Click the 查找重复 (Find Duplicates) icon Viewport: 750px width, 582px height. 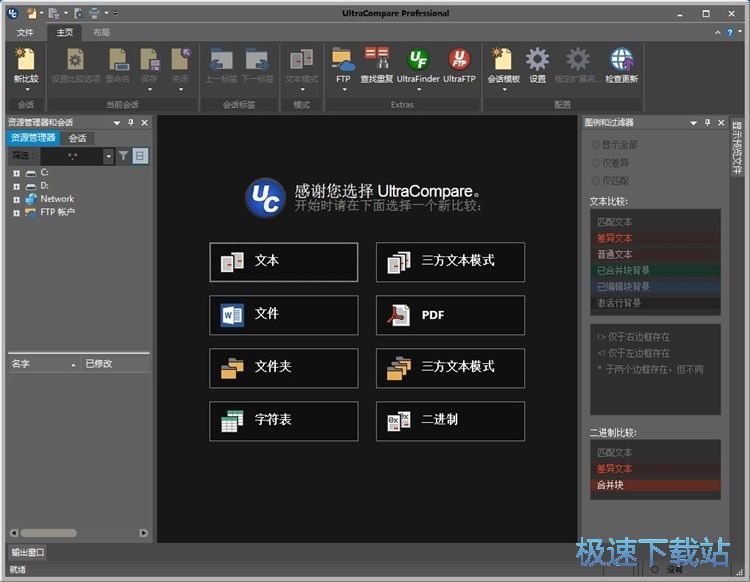377,60
